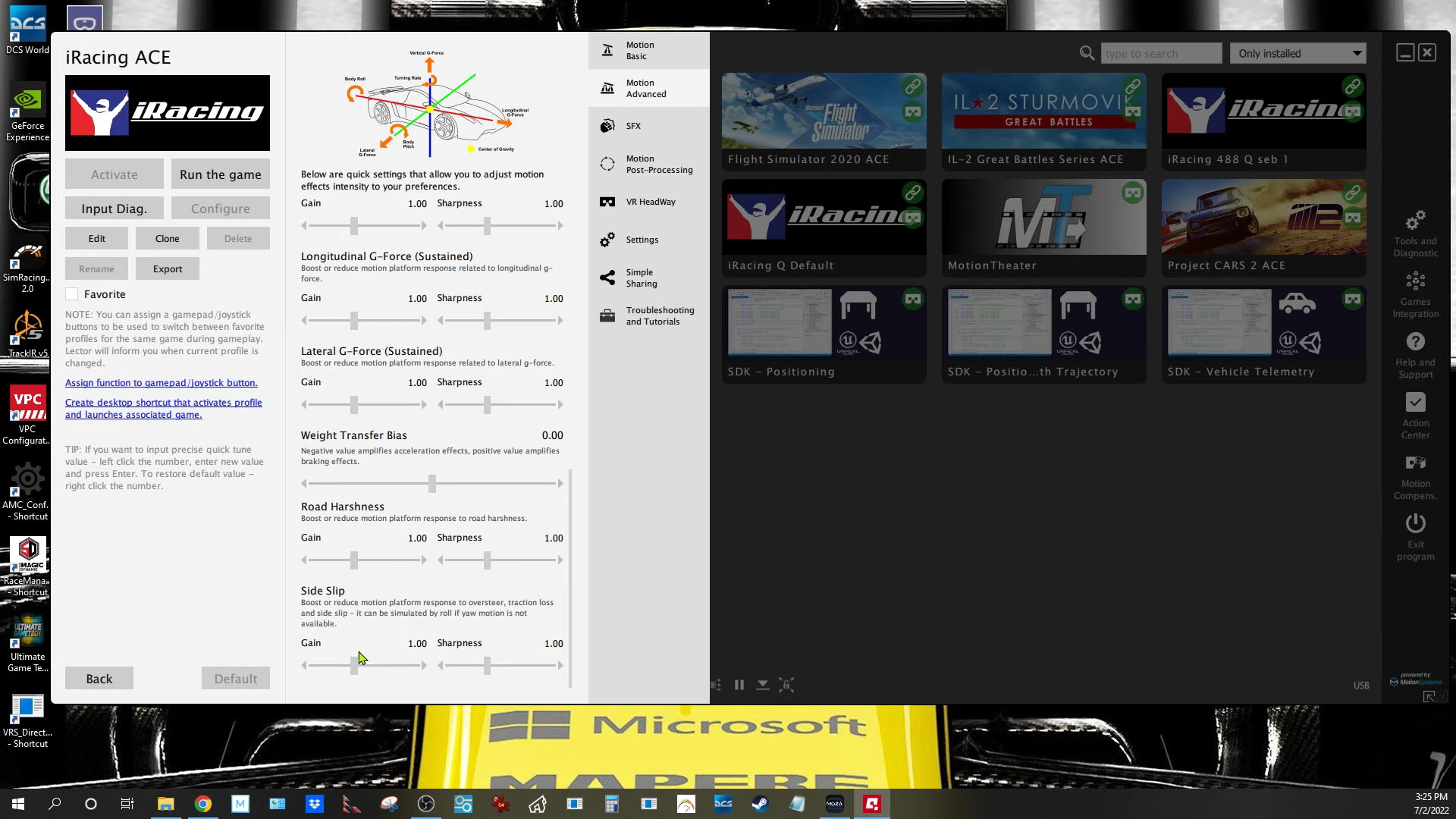Click the search magnifier icon
1456x819 pixels.
click(1087, 53)
